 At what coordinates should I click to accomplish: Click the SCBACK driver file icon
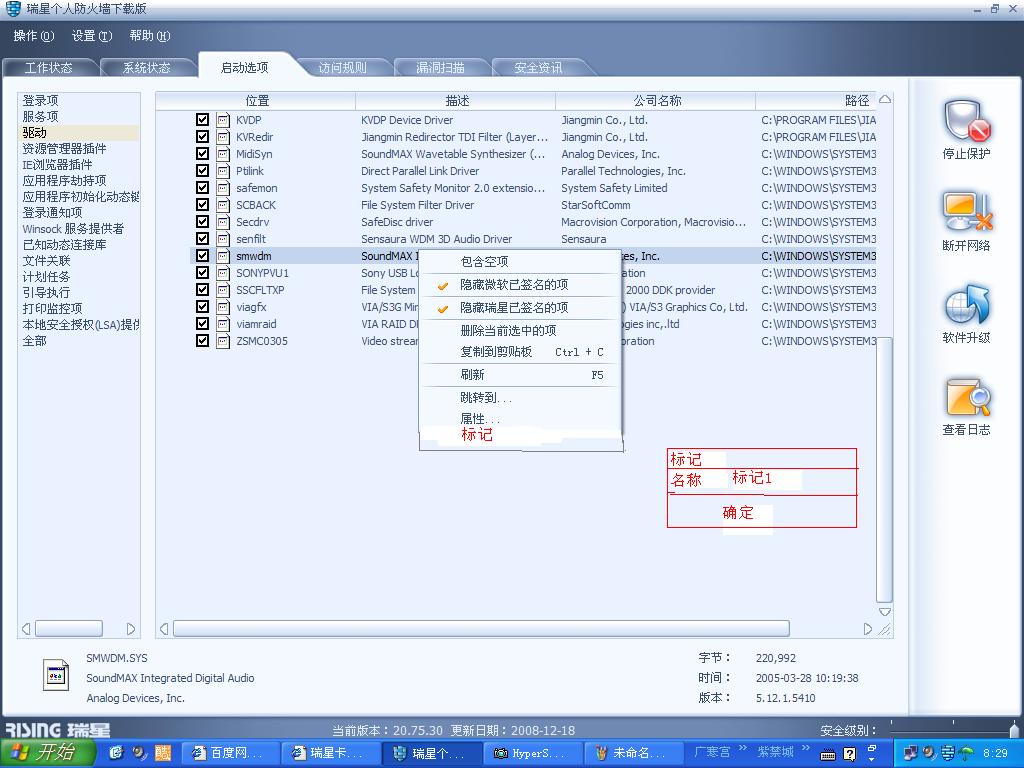(x=223, y=205)
